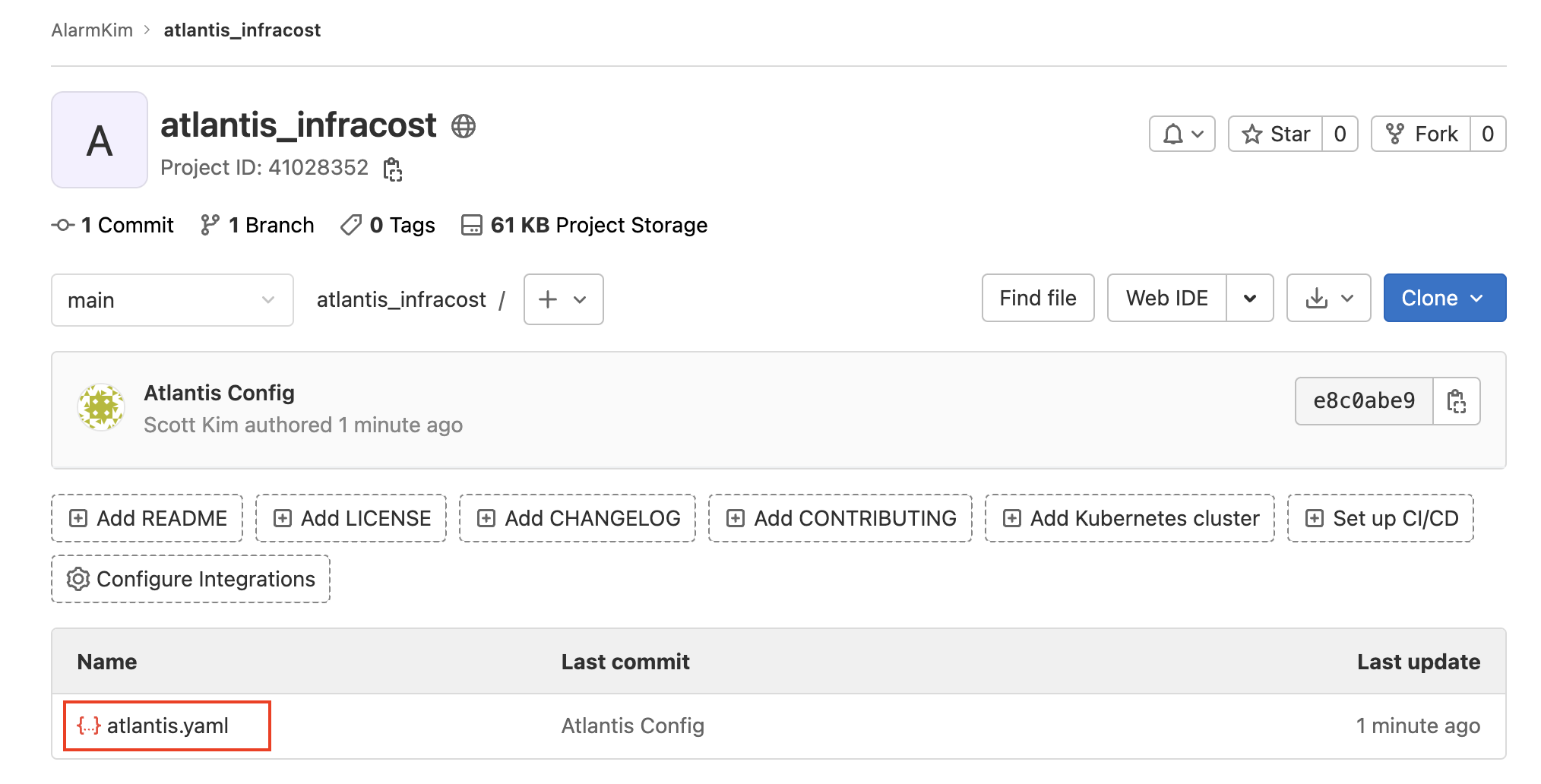Open the atlantis.yaml file

coord(167,726)
